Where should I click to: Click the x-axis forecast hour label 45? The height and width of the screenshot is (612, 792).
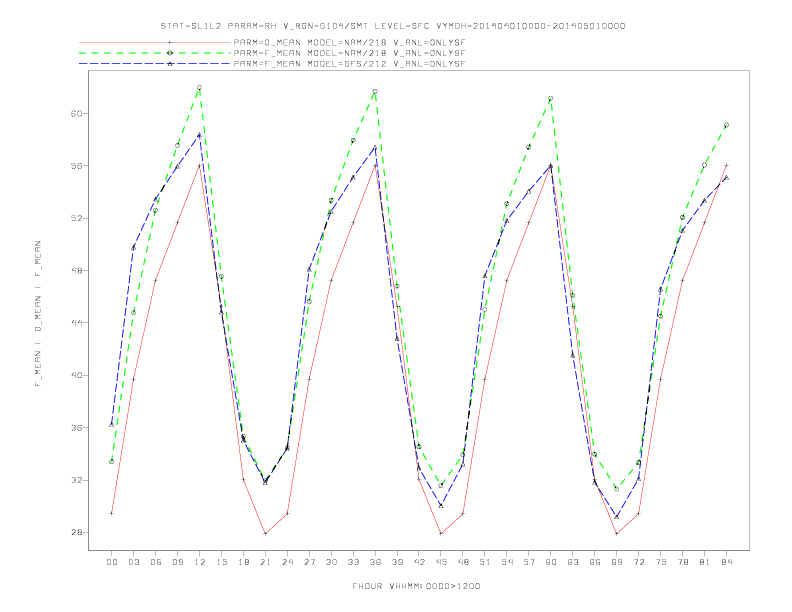point(441,562)
